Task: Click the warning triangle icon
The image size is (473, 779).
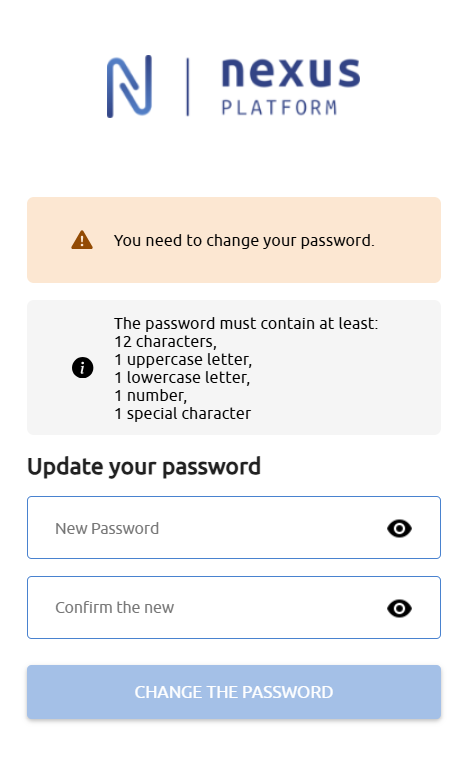Action: coord(82,240)
